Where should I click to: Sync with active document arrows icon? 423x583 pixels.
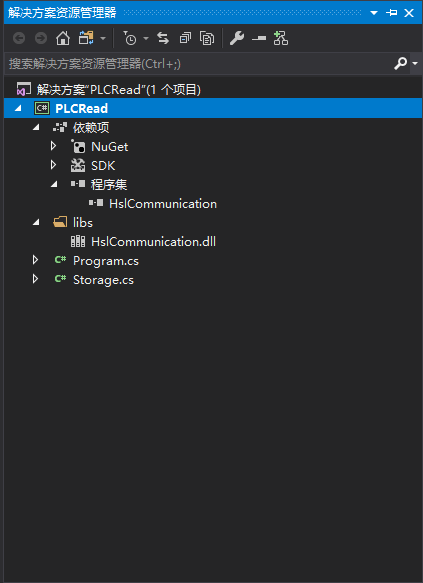[163, 38]
